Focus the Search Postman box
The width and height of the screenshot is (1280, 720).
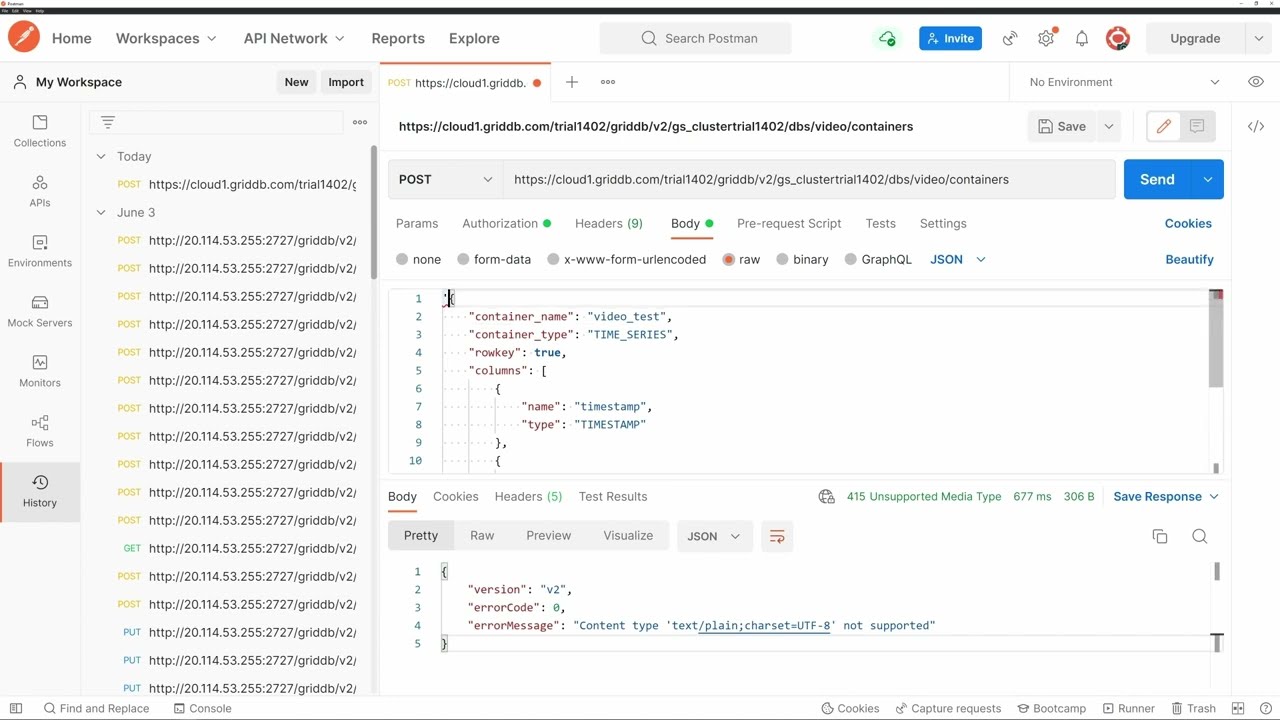pos(695,38)
